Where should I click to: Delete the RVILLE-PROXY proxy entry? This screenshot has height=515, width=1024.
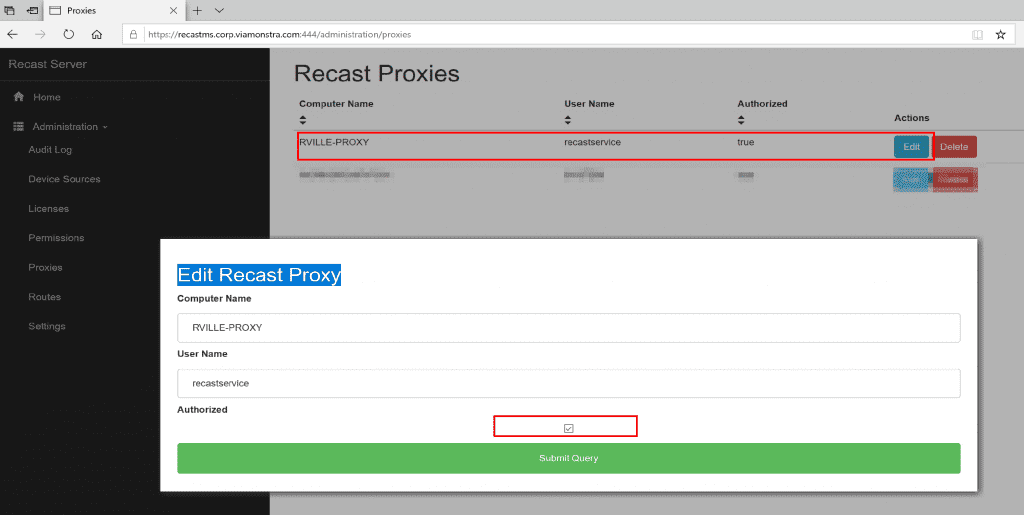954,147
